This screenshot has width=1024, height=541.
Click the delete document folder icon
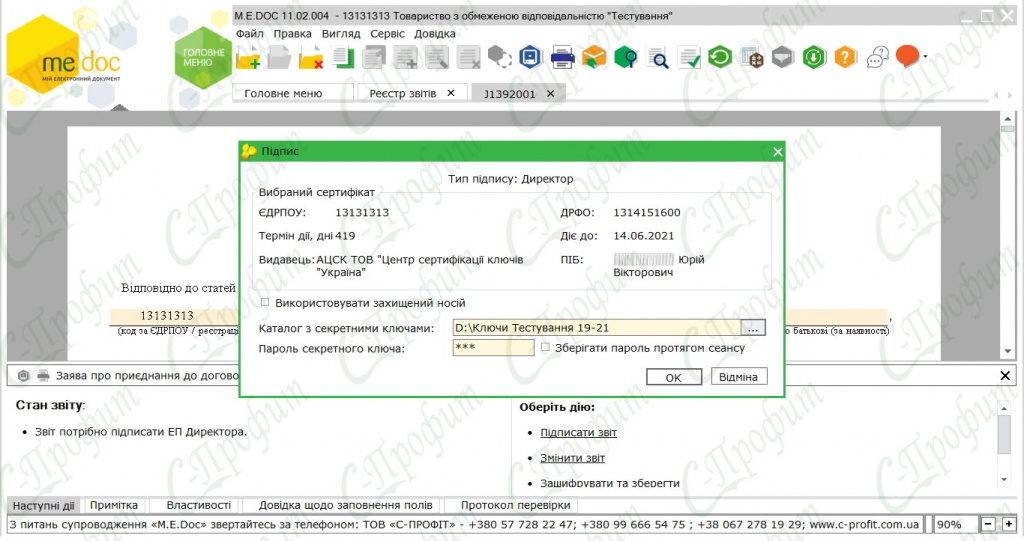[311, 58]
